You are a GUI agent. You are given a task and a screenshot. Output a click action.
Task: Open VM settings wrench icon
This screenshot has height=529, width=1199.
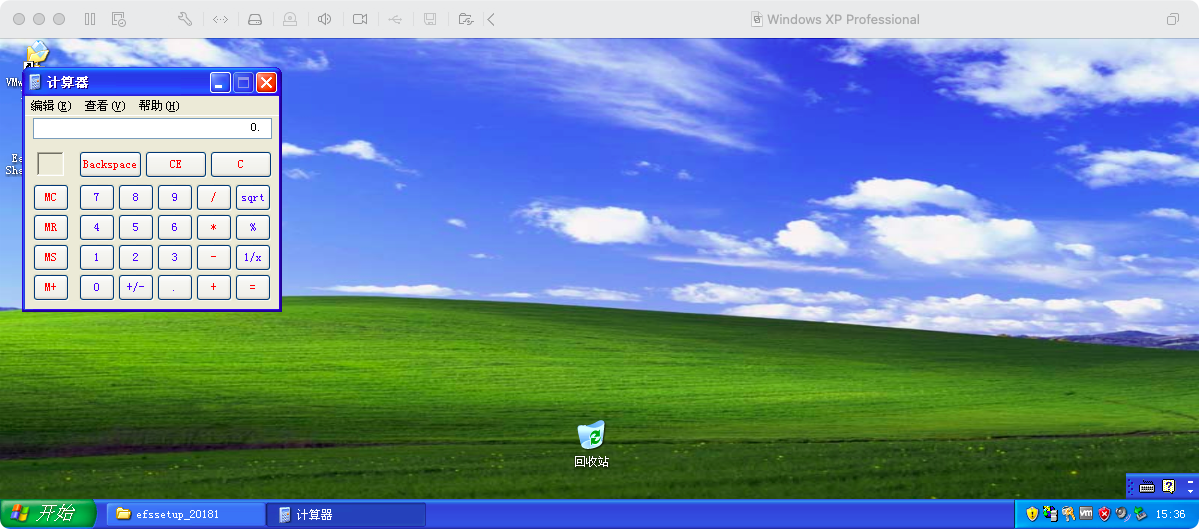pos(185,19)
